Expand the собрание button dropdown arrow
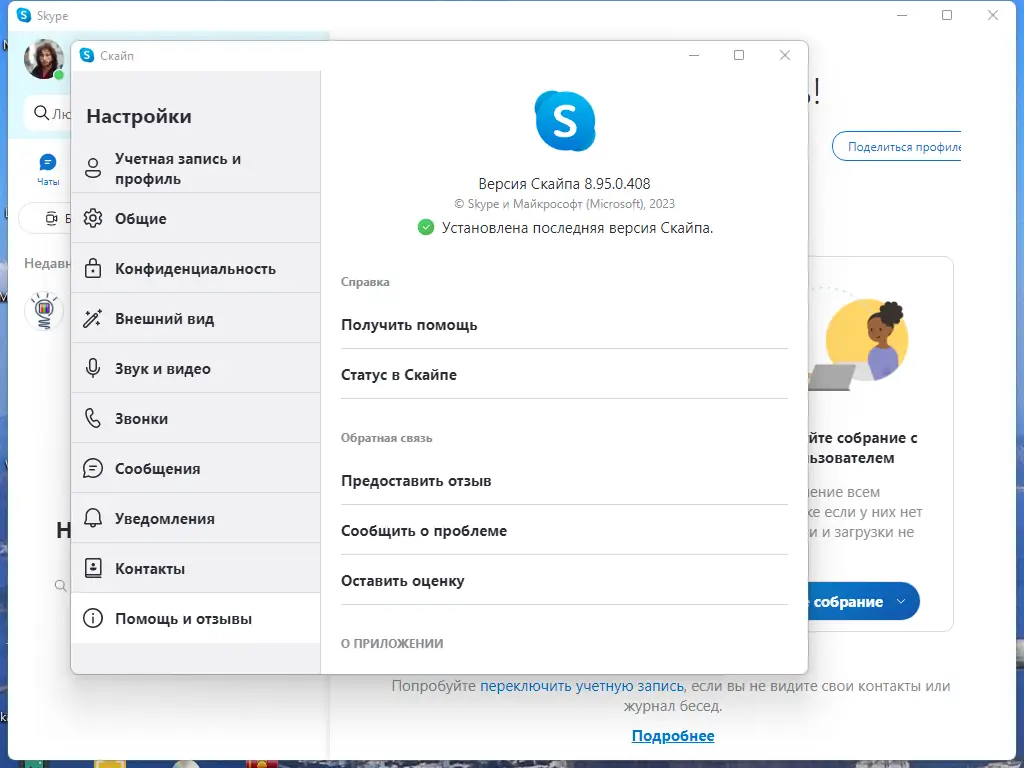 coord(901,601)
